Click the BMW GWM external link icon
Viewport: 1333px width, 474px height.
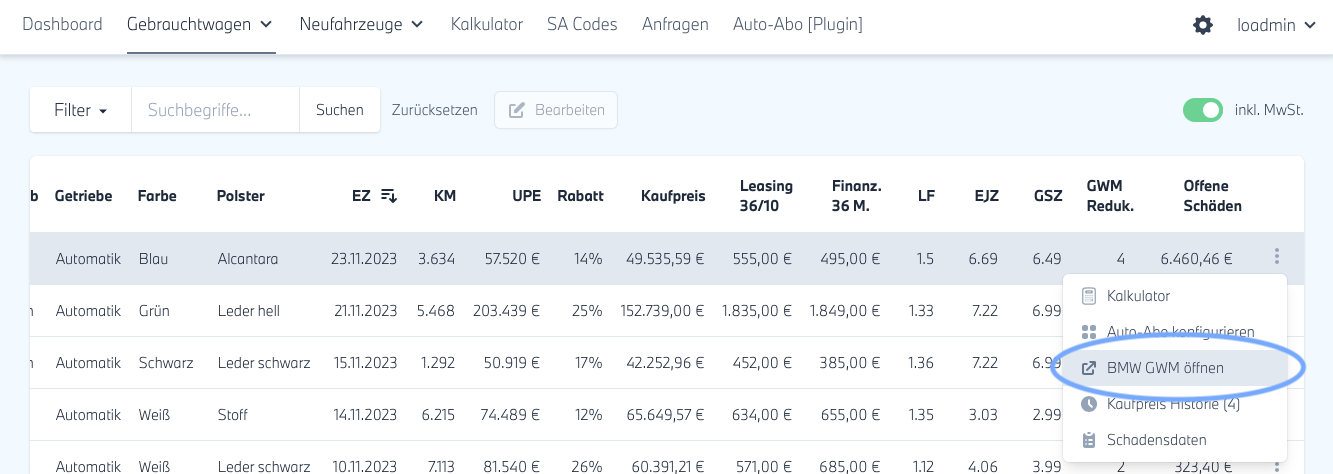pos(1090,368)
